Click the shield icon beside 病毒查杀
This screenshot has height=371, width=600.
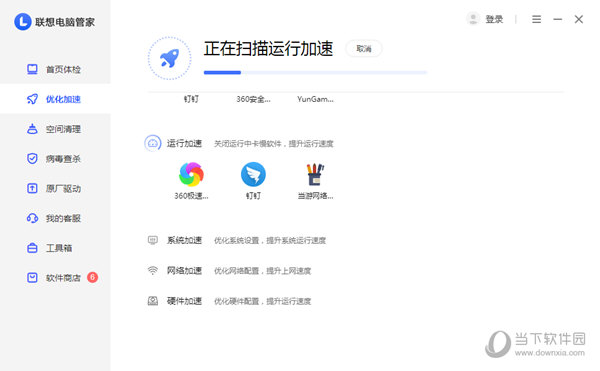(x=32, y=158)
